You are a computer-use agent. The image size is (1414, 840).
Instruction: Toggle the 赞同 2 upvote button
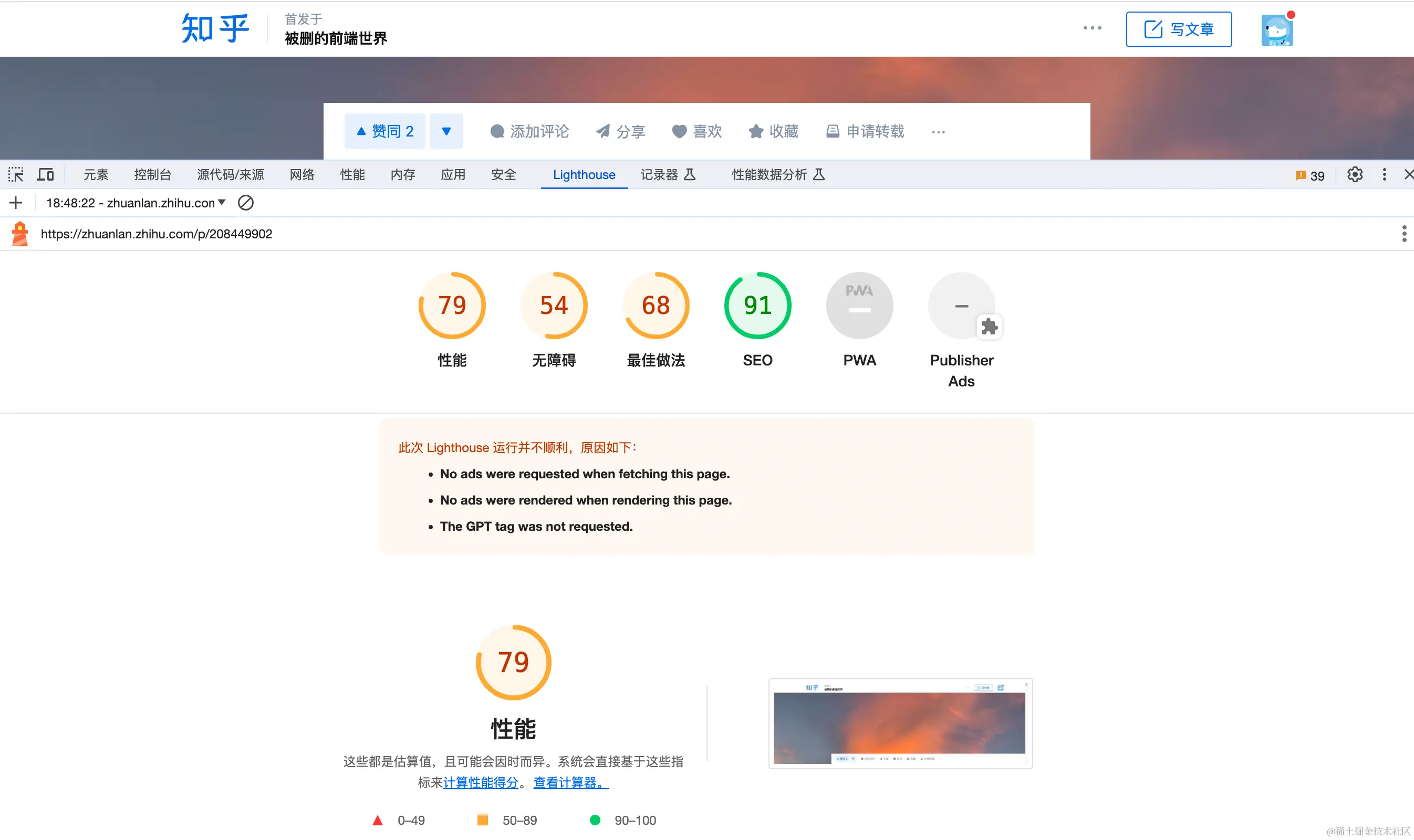(385, 131)
